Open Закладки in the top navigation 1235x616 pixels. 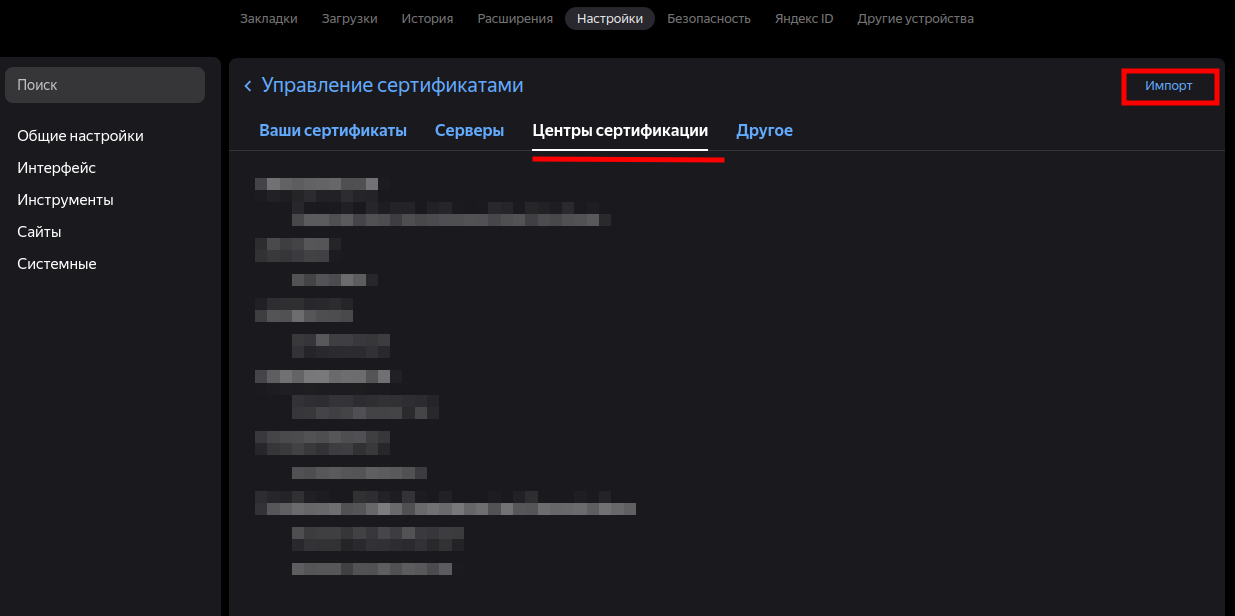[x=268, y=18]
